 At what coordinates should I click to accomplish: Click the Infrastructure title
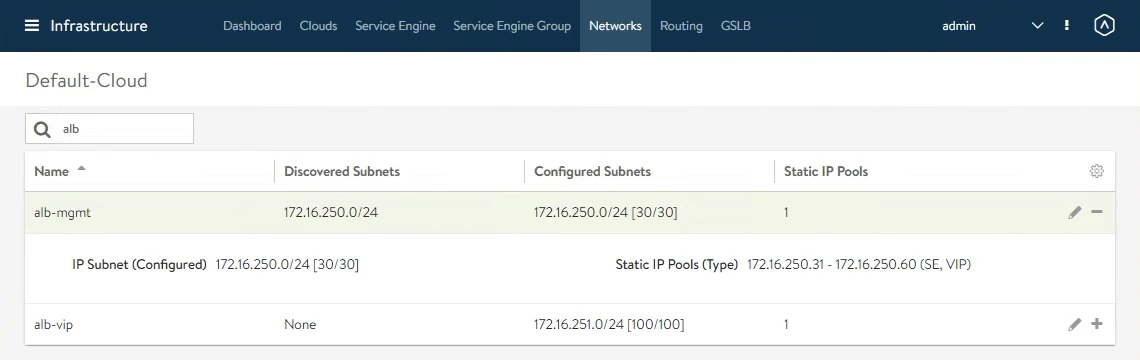point(99,25)
